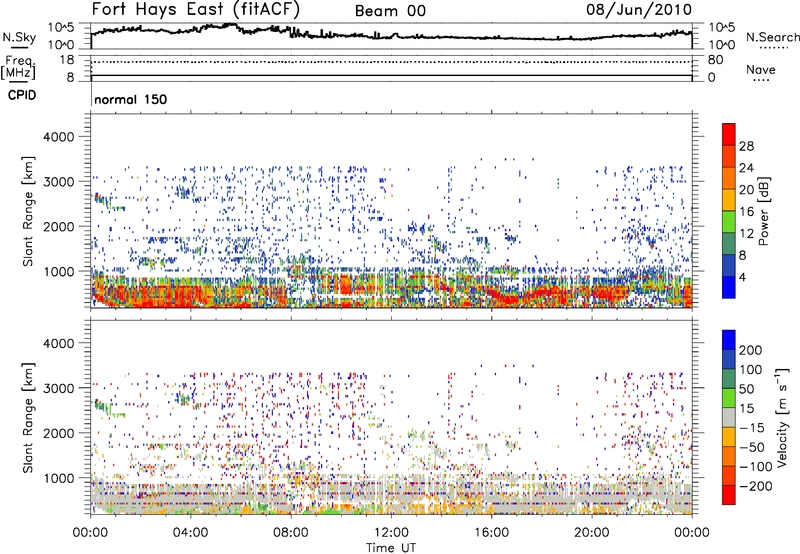Click the 'Fort Hays East (fitACF)' title
The height and width of the screenshot is (554, 800).
[196, 9]
